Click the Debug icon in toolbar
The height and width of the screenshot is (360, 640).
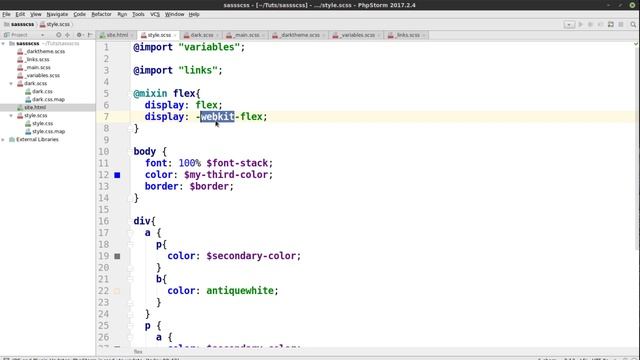click(x=590, y=24)
